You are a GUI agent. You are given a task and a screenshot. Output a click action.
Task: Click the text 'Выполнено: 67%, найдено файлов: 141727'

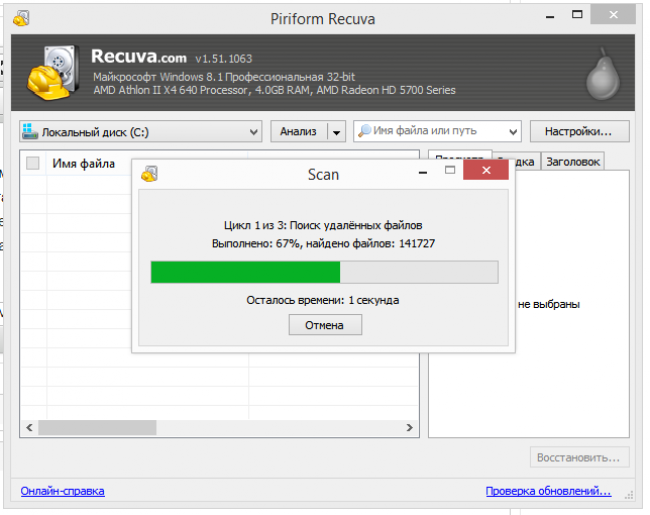point(323,243)
